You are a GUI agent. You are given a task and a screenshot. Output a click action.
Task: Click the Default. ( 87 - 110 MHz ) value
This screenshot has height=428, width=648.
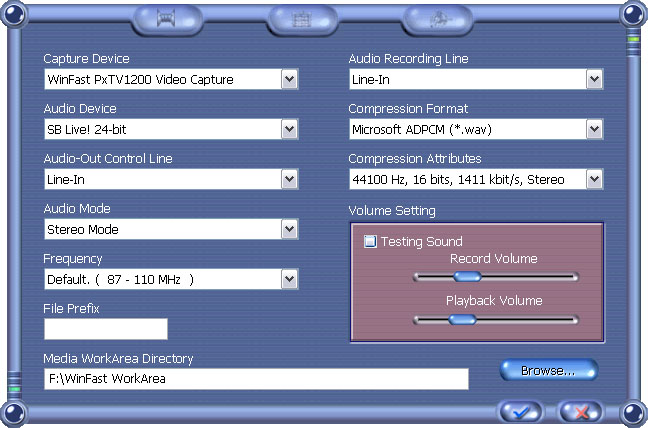tap(120, 280)
